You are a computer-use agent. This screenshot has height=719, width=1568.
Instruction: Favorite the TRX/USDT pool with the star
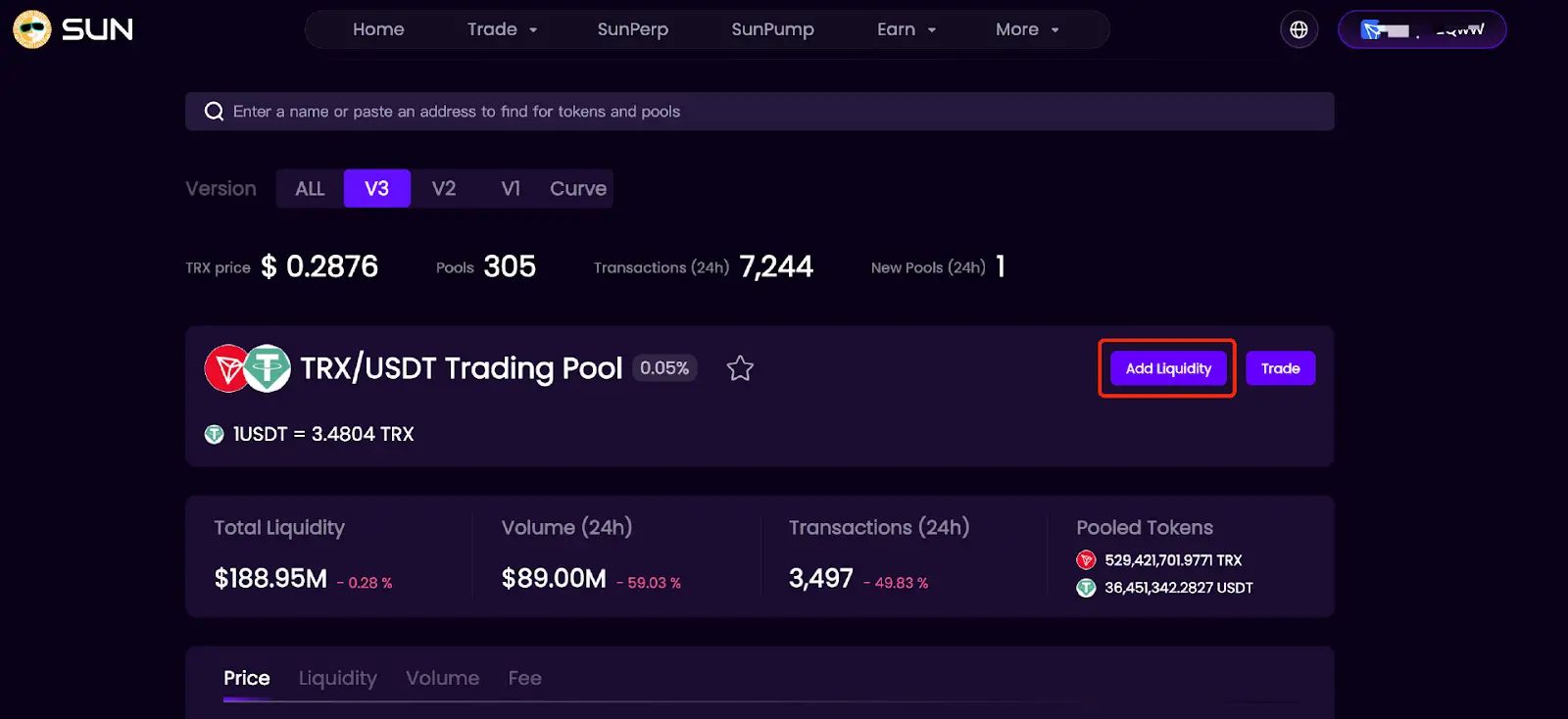tap(740, 368)
